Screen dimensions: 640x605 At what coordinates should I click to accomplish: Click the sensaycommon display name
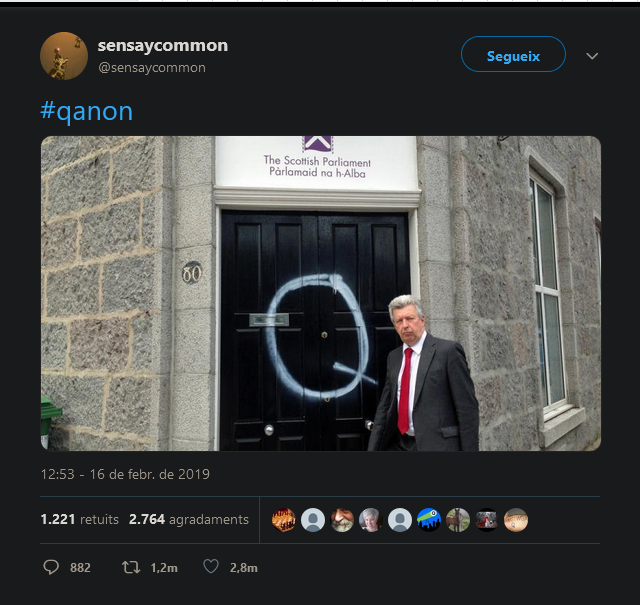click(162, 45)
